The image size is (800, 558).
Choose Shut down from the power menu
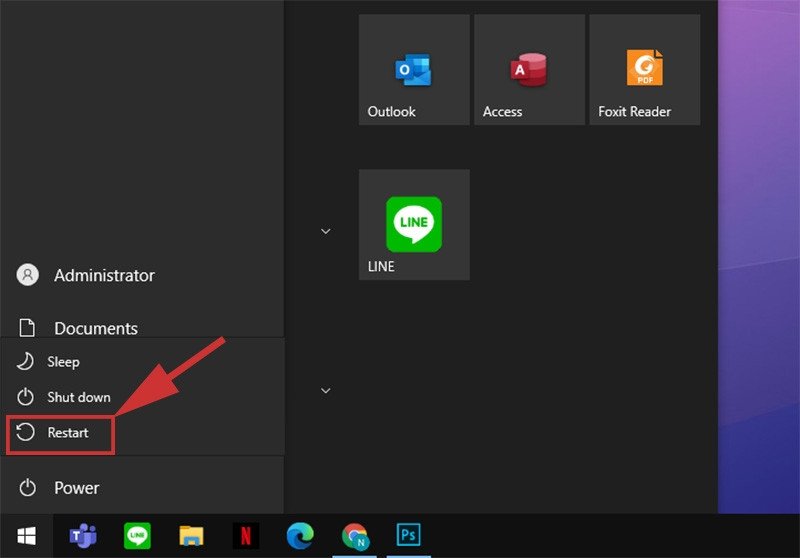pyautogui.click(x=78, y=397)
